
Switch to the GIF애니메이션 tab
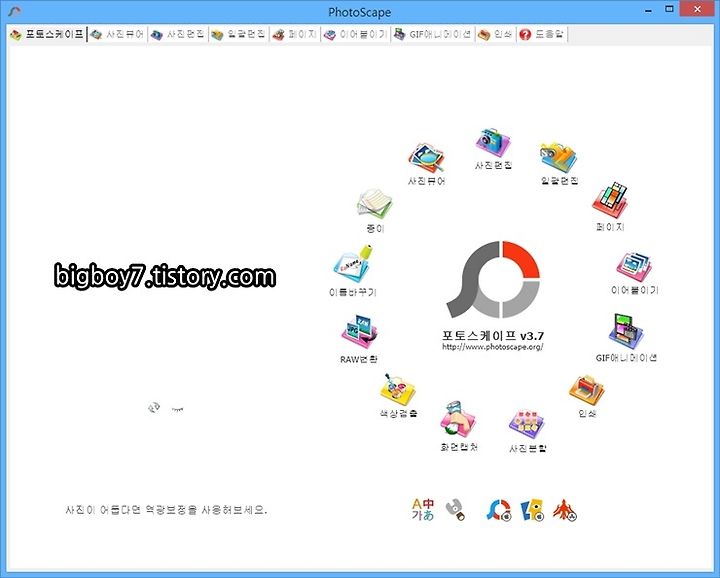(x=433, y=34)
